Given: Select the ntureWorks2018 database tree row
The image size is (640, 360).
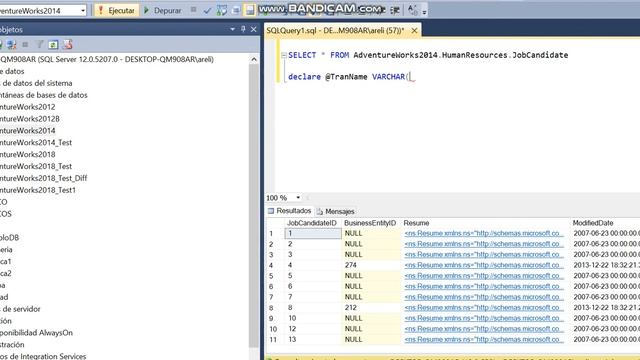Looking at the screenshot, I should point(27,154).
